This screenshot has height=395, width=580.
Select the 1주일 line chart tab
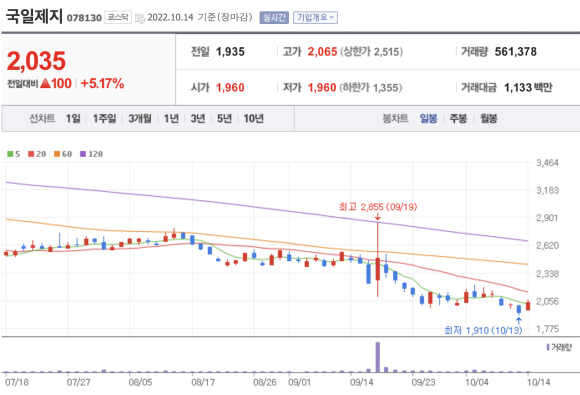click(x=104, y=119)
